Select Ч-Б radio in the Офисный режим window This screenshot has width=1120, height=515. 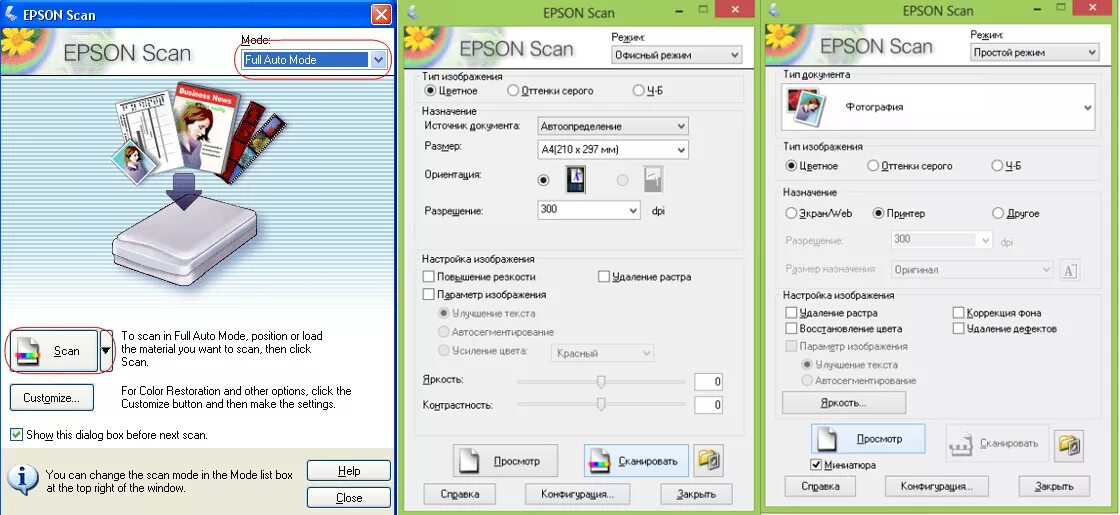pyautogui.click(x=638, y=91)
